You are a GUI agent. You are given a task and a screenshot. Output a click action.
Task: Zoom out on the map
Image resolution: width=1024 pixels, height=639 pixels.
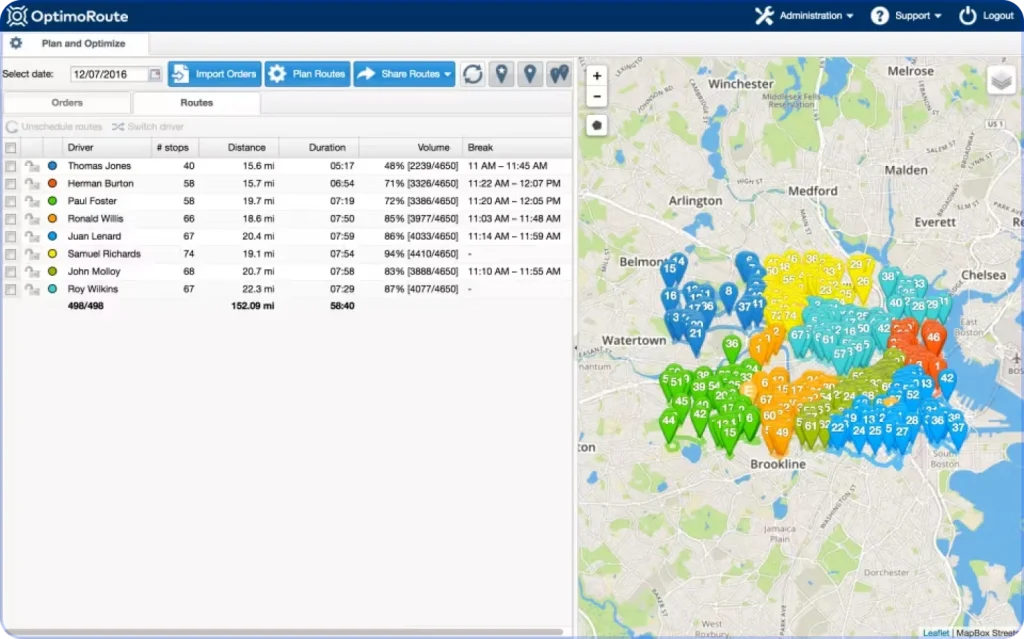pyautogui.click(x=597, y=96)
